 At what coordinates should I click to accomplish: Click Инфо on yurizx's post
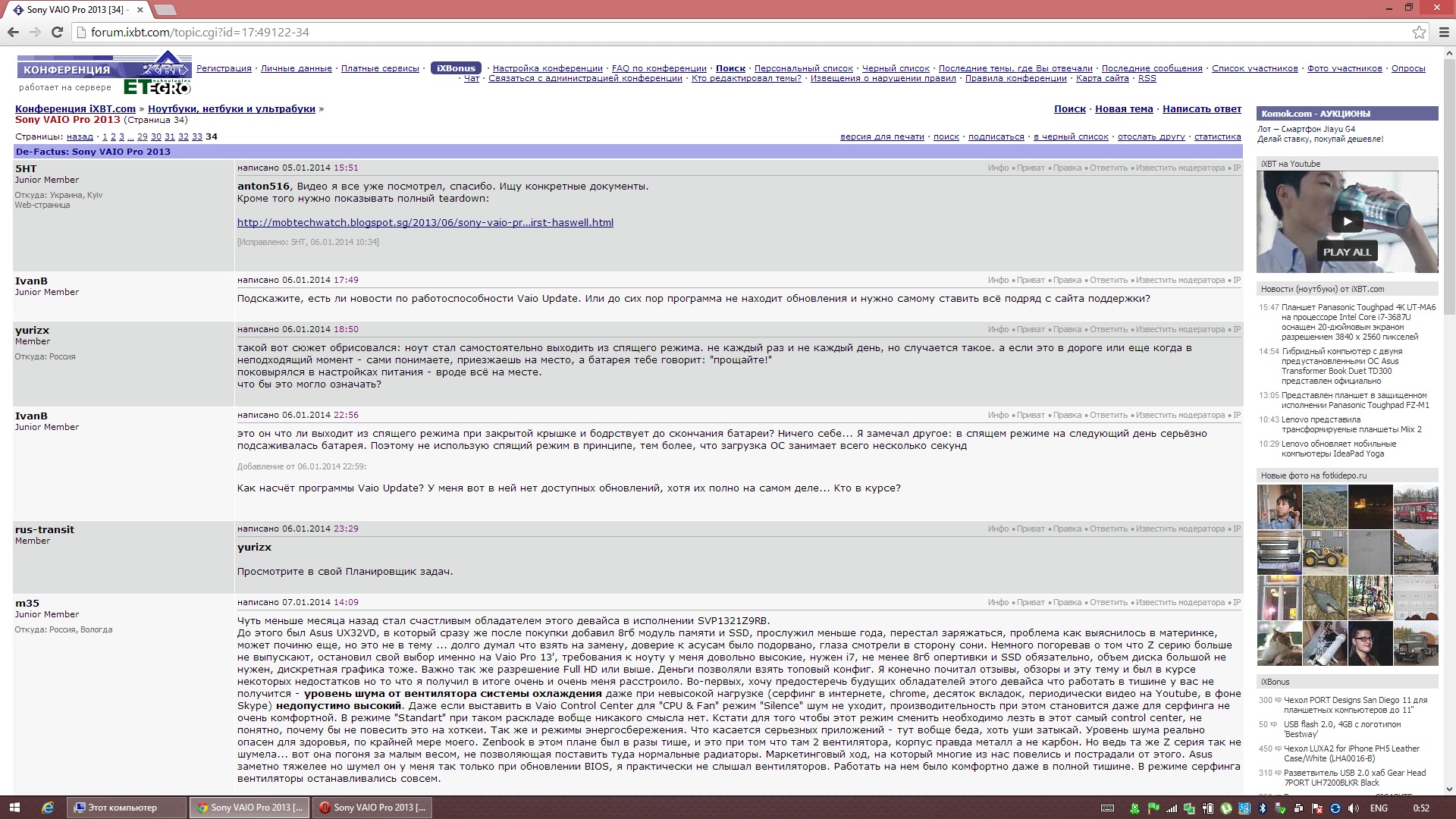coord(998,329)
